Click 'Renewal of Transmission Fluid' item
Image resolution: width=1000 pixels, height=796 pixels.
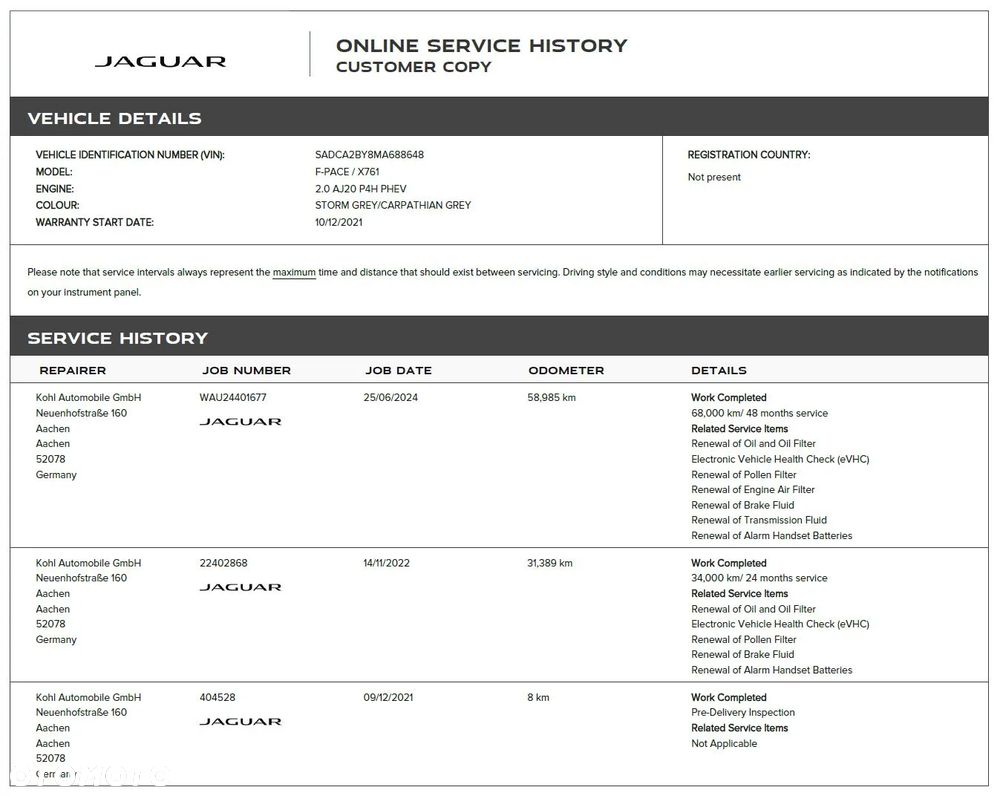[x=759, y=520]
